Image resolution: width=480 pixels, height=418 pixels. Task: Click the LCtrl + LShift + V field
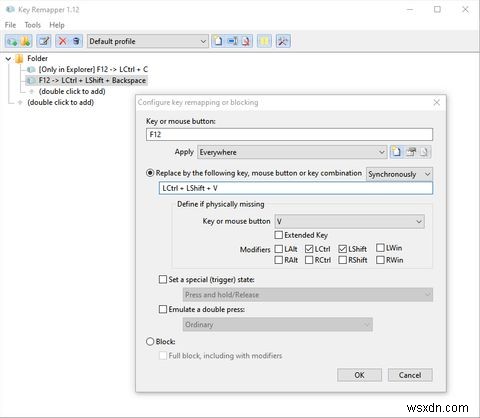point(296,188)
